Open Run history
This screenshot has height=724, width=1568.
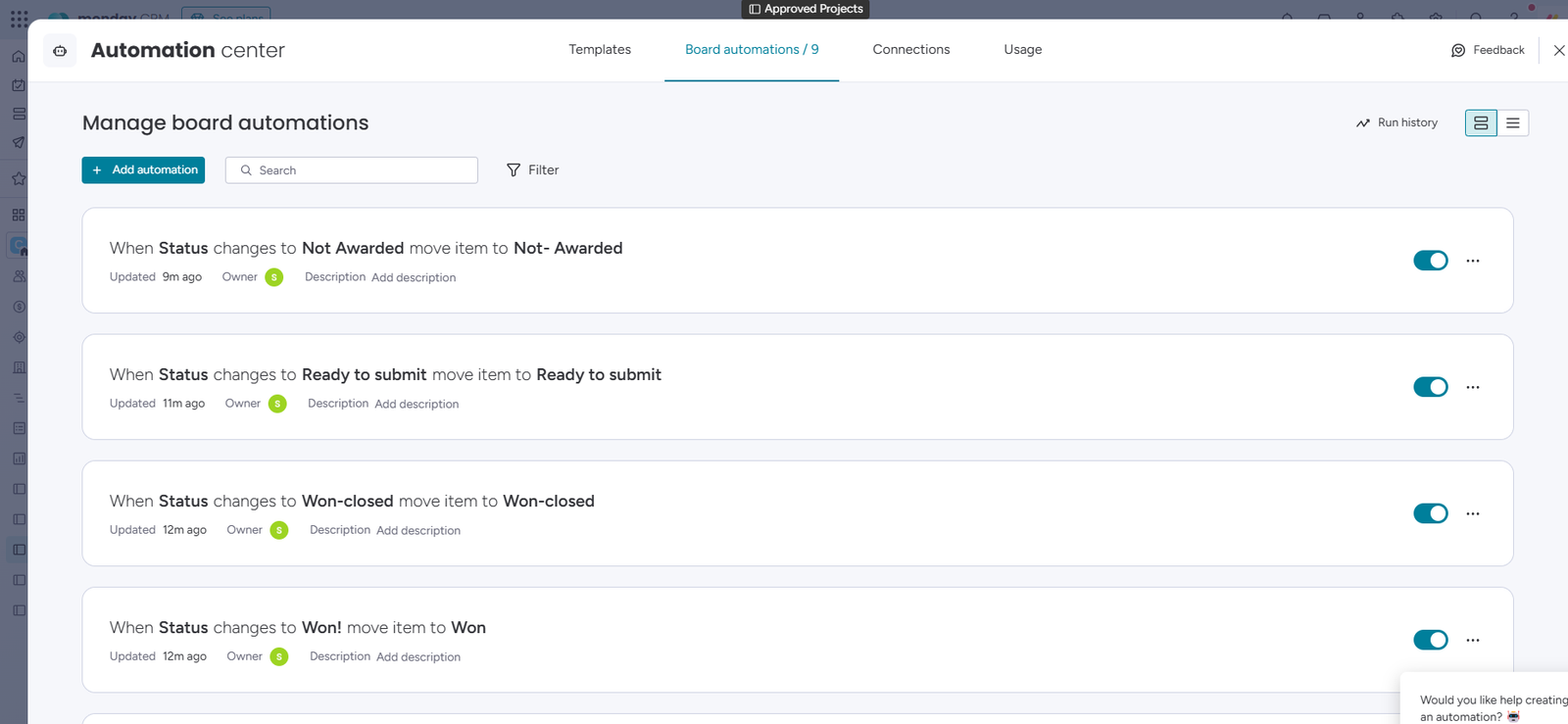click(1396, 123)
